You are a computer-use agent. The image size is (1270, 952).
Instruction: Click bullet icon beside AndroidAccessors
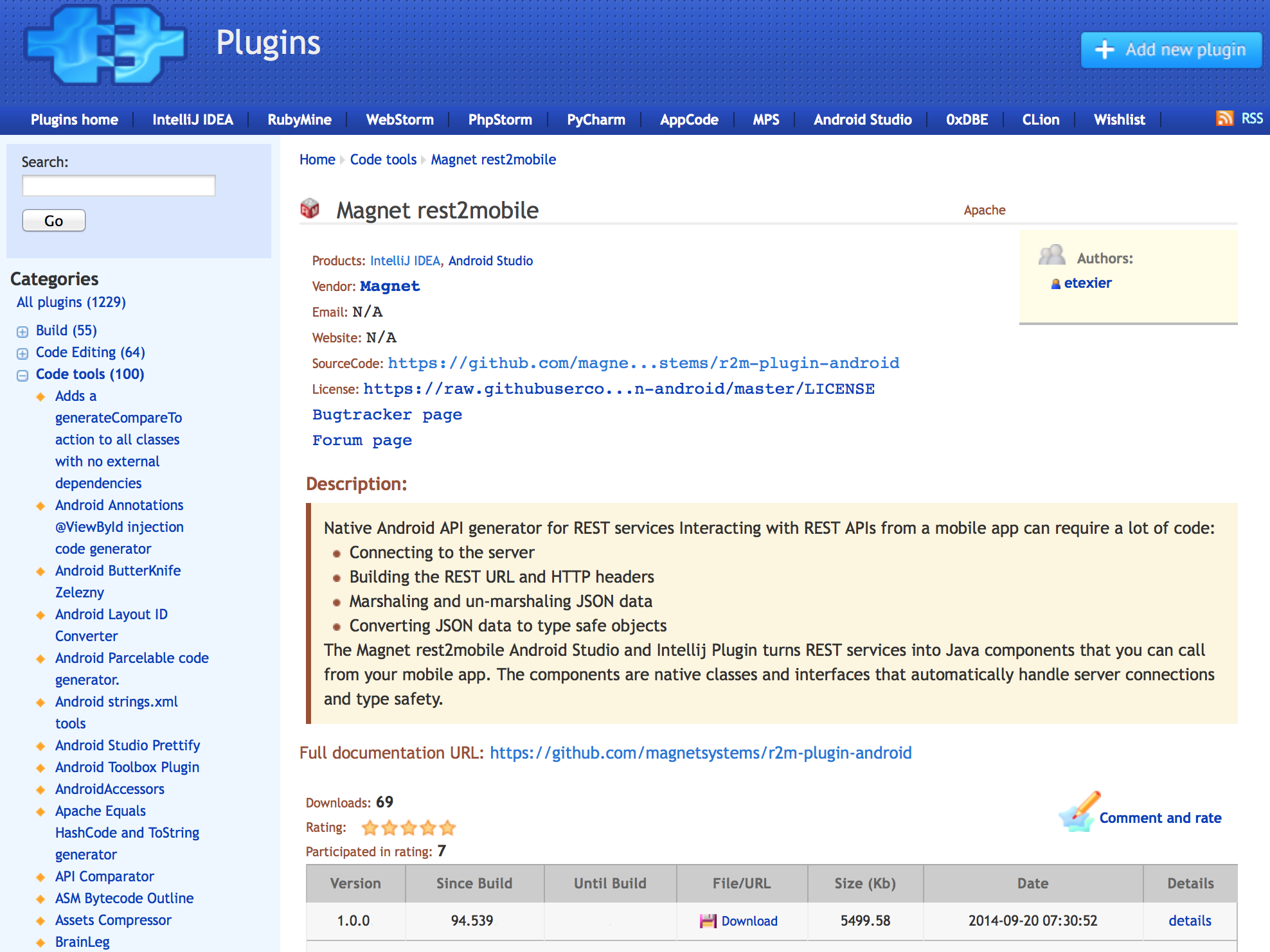[40, 789]
